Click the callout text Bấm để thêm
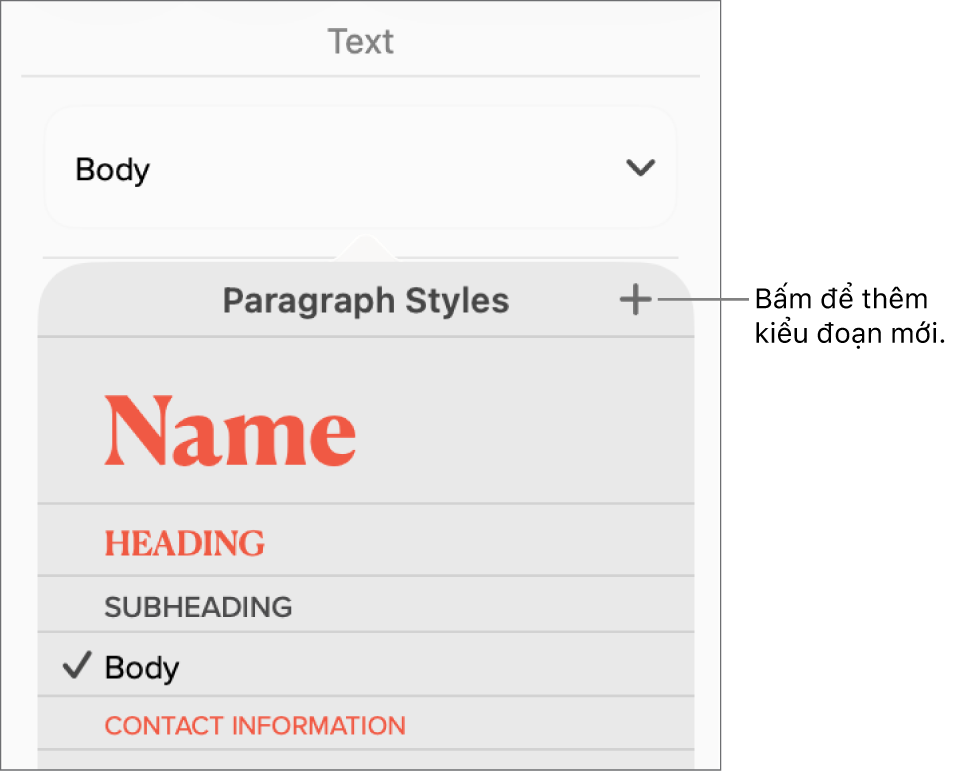This screenshot has height=772, width=956. point(841,299)
